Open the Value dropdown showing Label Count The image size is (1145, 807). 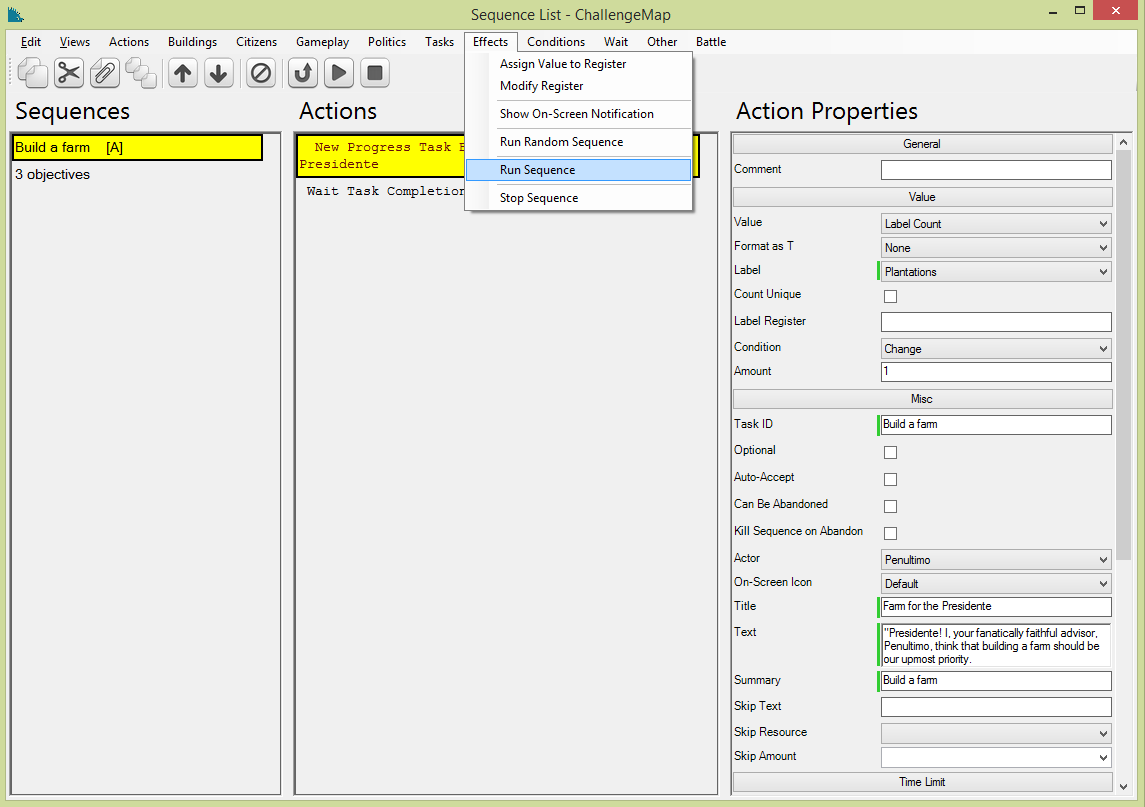click(996, 224)
